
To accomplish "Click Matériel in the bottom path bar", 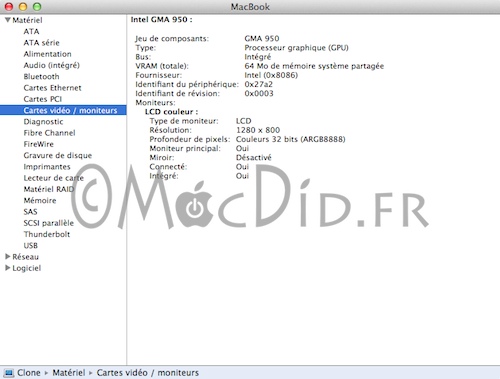I will tap(69, 373).
